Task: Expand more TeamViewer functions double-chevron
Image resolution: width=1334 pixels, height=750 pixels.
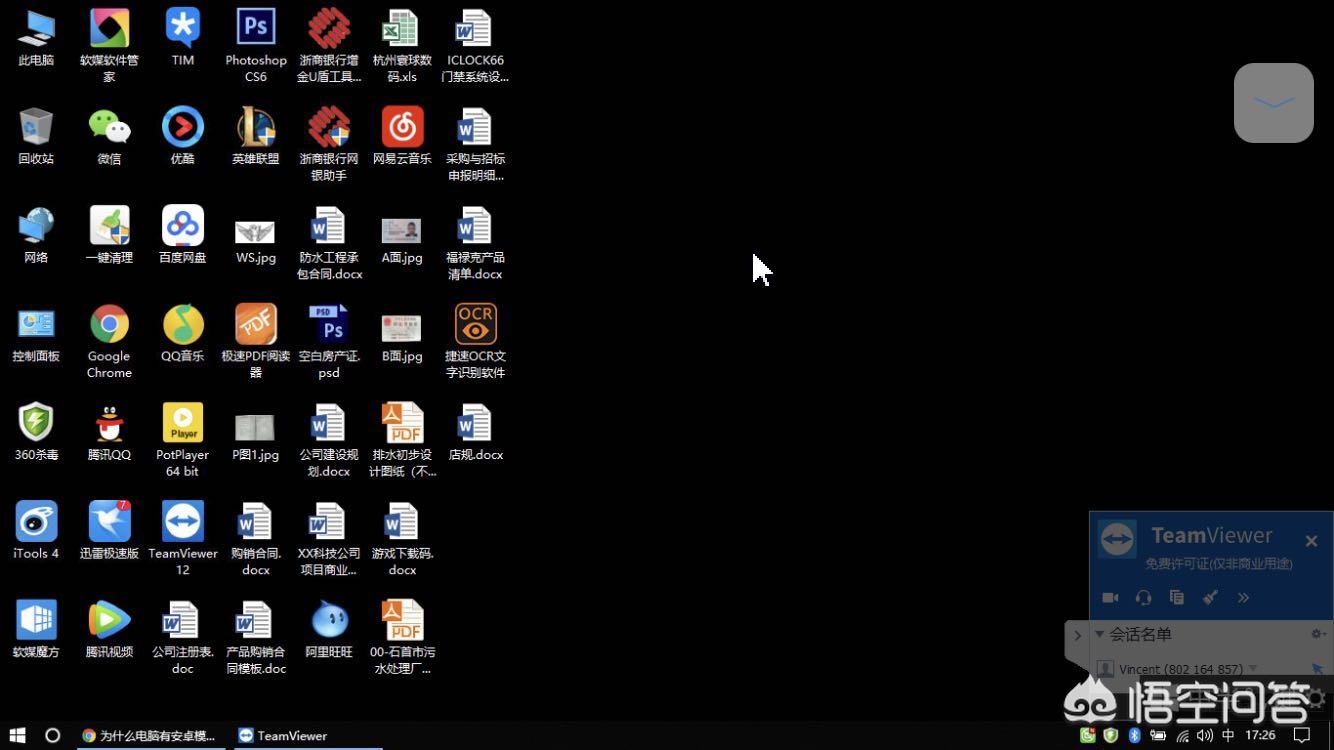Action: point(1243,597)
